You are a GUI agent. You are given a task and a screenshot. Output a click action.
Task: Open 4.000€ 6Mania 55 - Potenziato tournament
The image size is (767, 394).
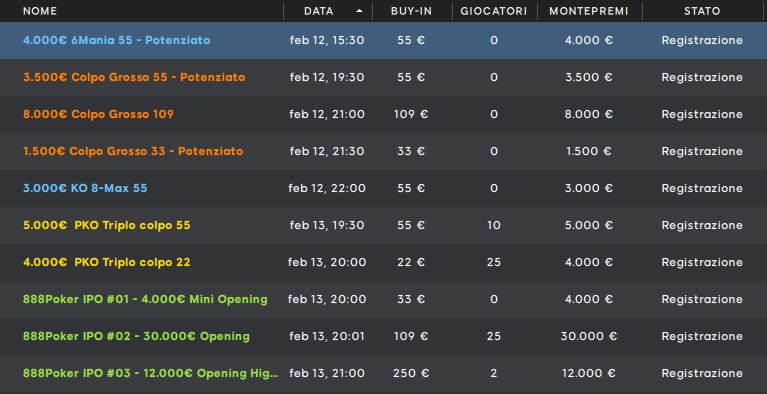pyautogui.click(x=116, y=40)
